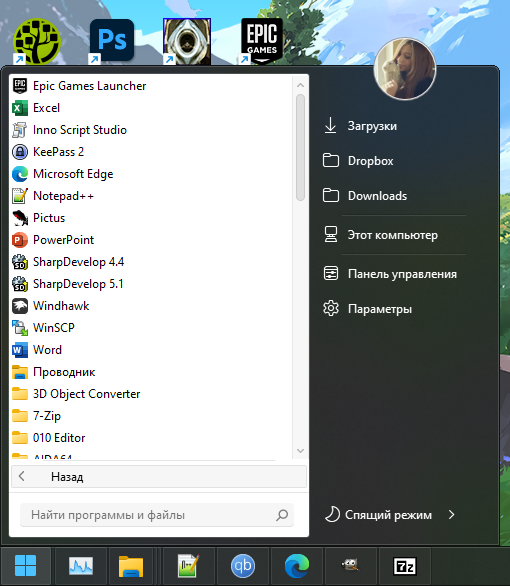Click the program list scrollbar thumb
Image resolution: width=510 pixels, height=586 pixels.
point(300,148)
